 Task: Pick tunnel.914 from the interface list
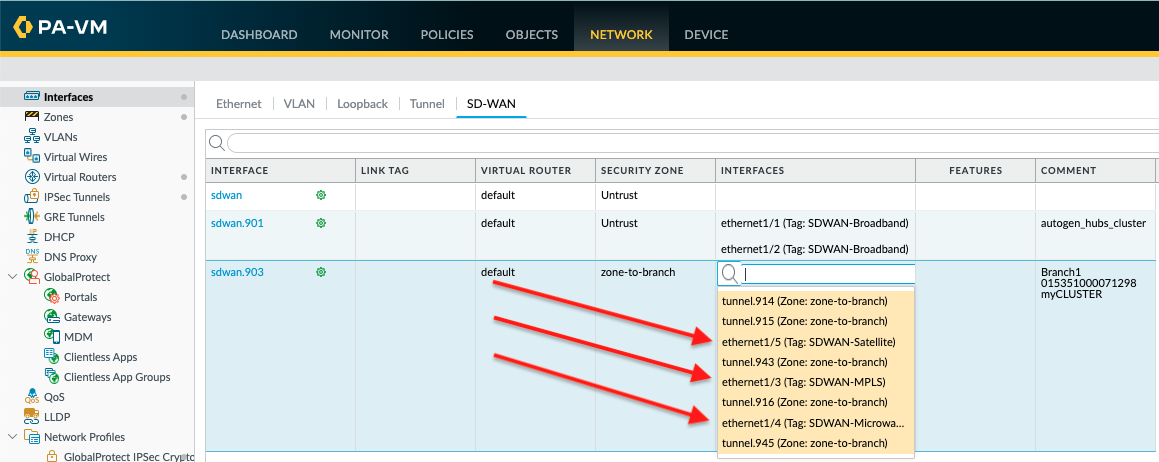[x=804, y=301]
